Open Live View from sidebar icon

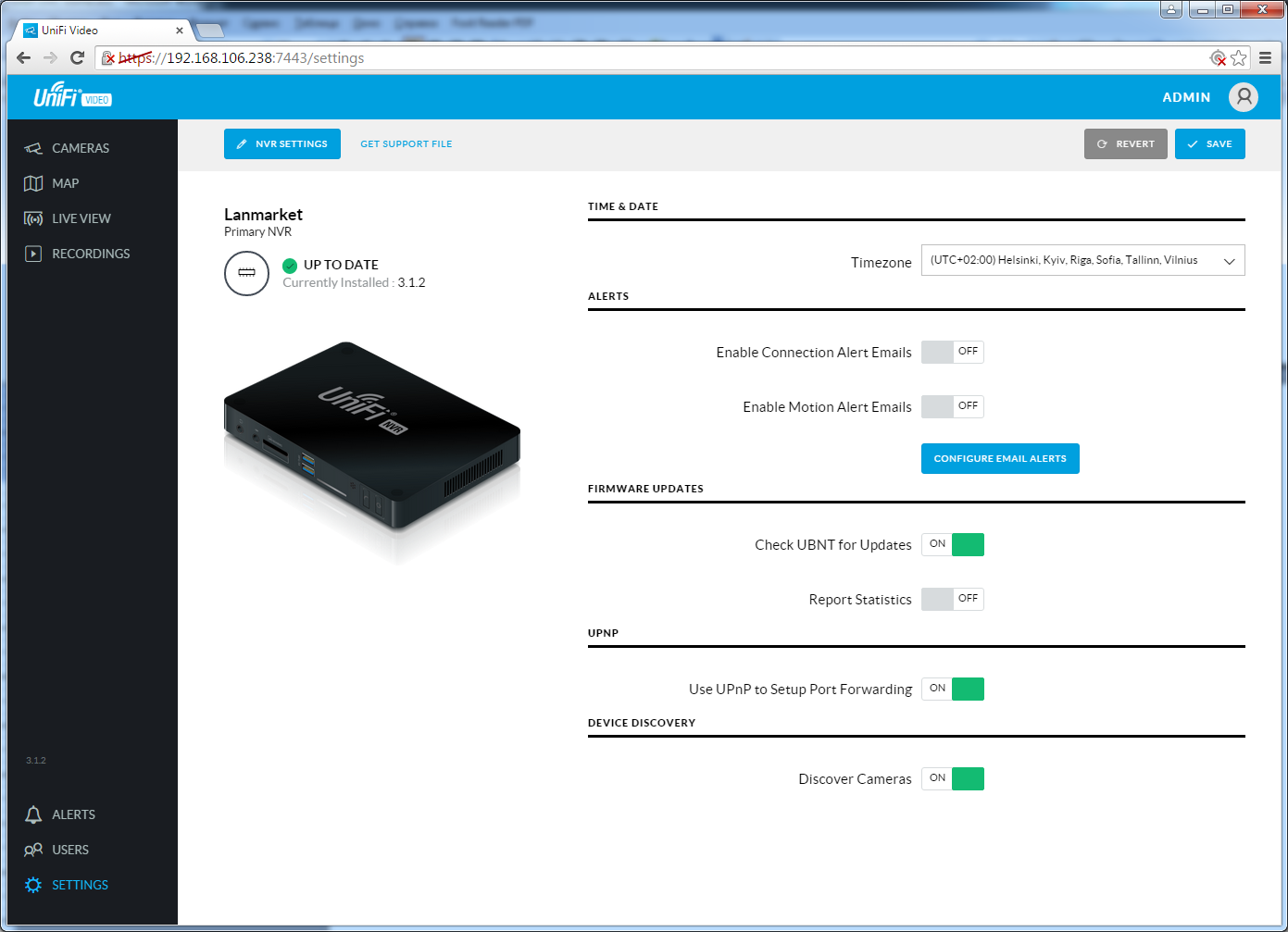tap(33, 218)
